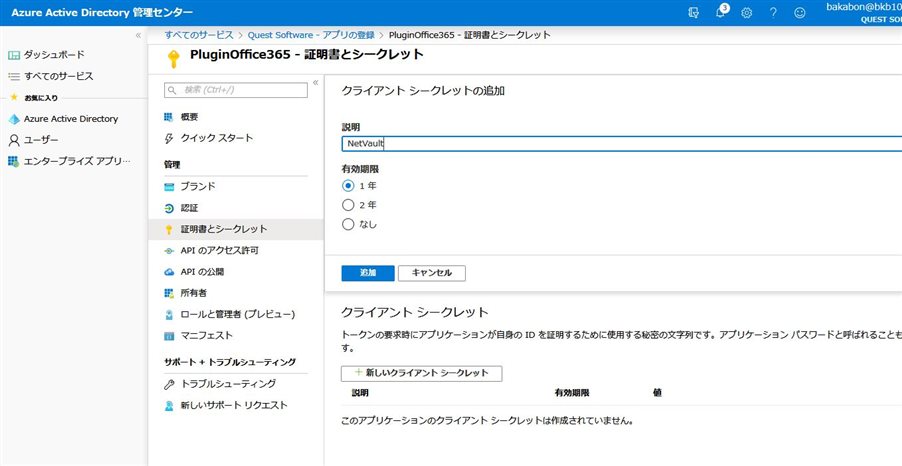Viewport: 902px width, 466px height.
Task: Click the Owners (所有者) icon
Action: pyautogui.click(x=169, y=293)
